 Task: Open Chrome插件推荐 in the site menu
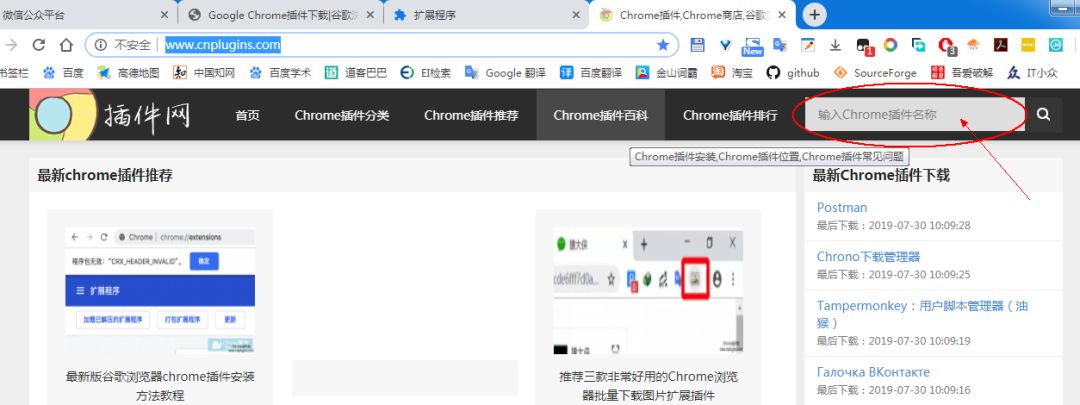(471, 115)
